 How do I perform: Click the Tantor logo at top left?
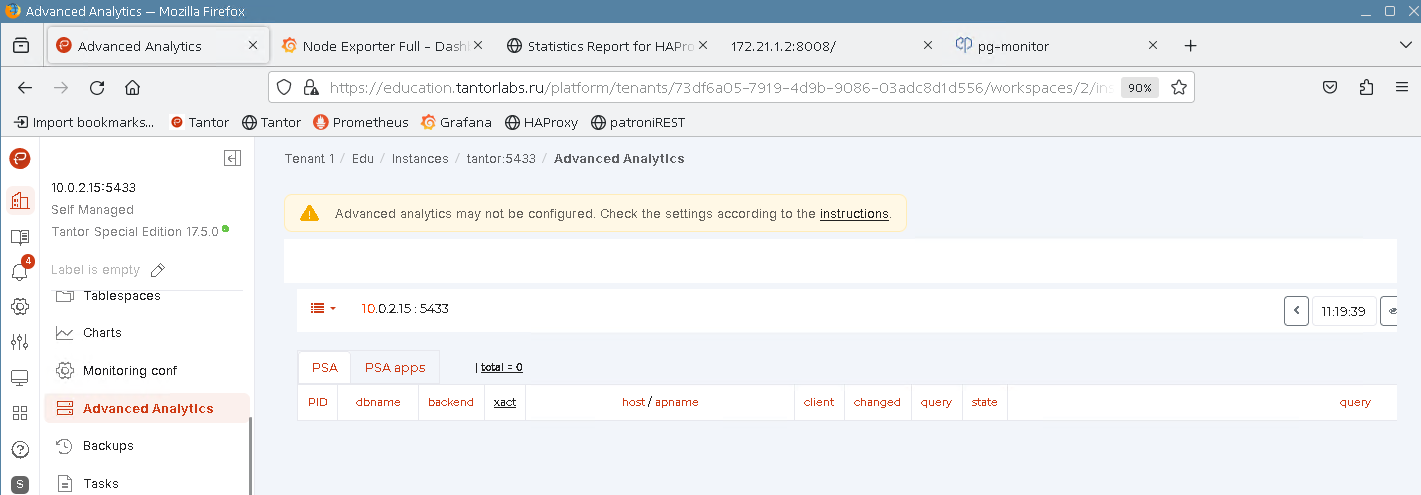coord(20,158)
